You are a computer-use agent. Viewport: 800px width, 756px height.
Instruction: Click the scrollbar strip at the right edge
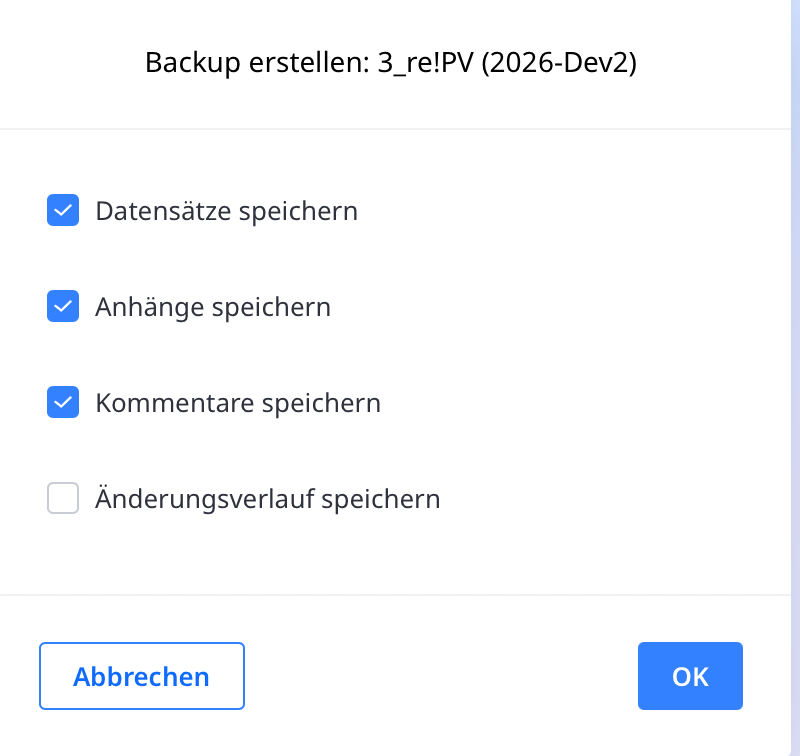[x=795, y=378]
